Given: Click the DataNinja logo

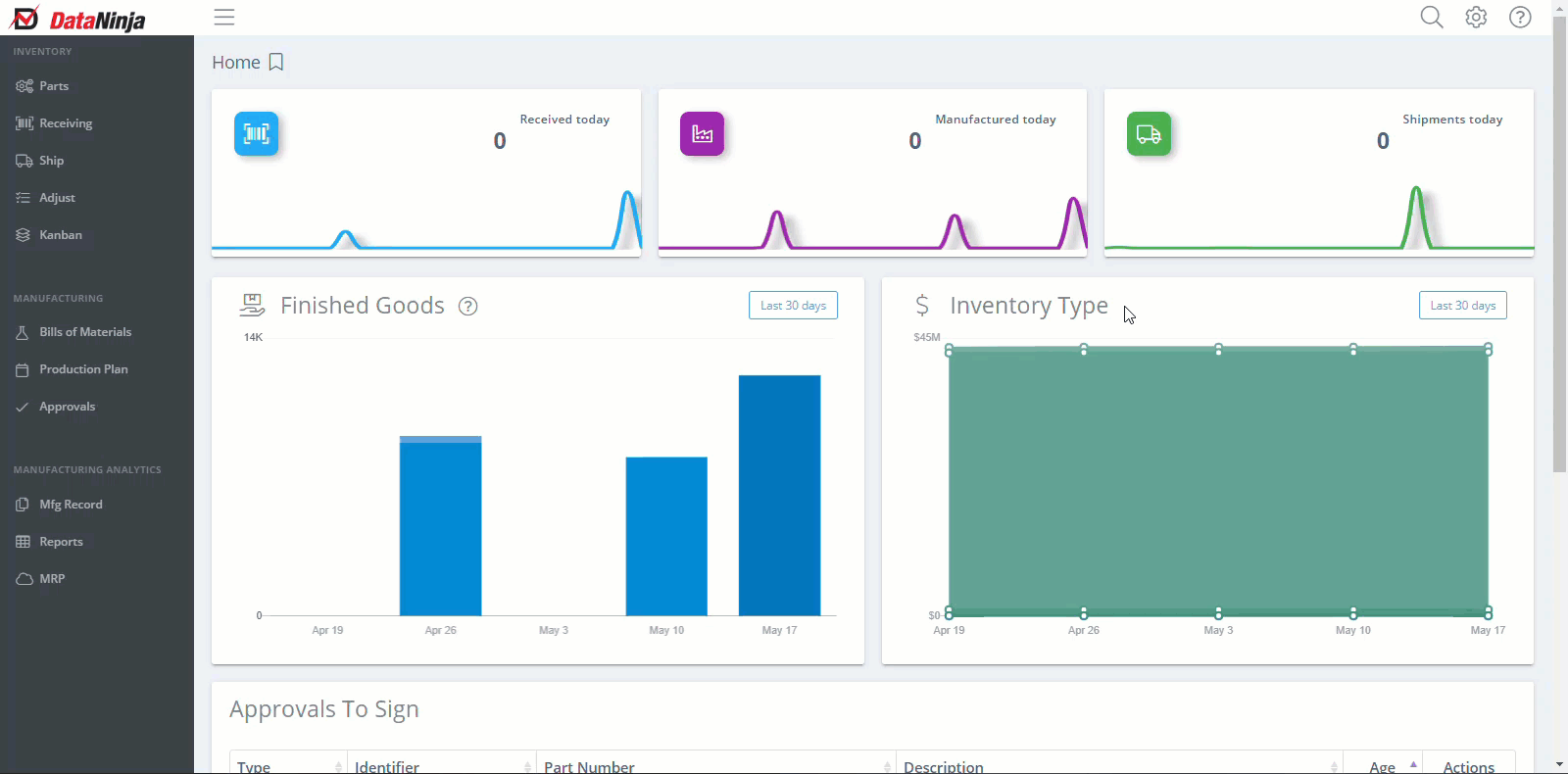Looking at the screenshot, I should (x=77, y=18).
